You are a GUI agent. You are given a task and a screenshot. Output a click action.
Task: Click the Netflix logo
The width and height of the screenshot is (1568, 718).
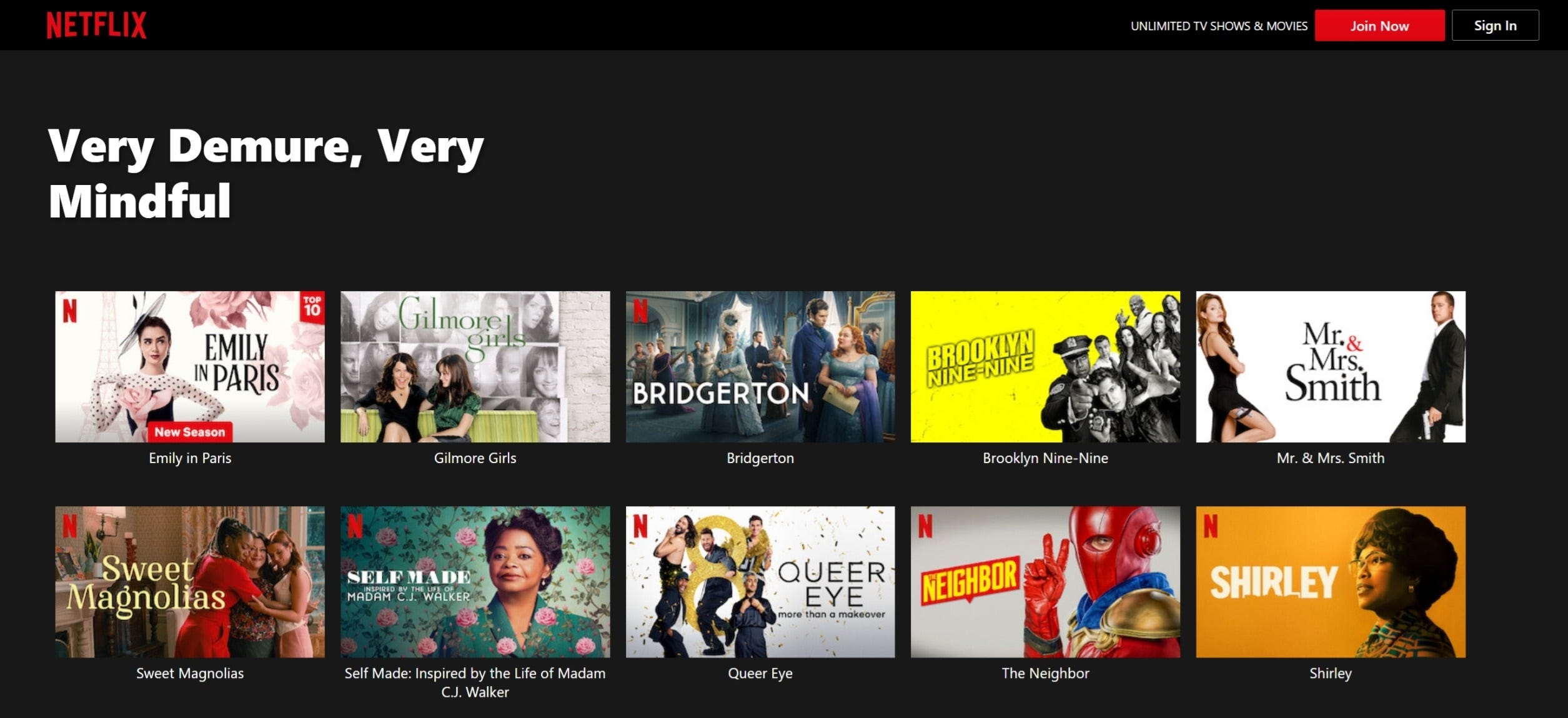pos(96,26)
